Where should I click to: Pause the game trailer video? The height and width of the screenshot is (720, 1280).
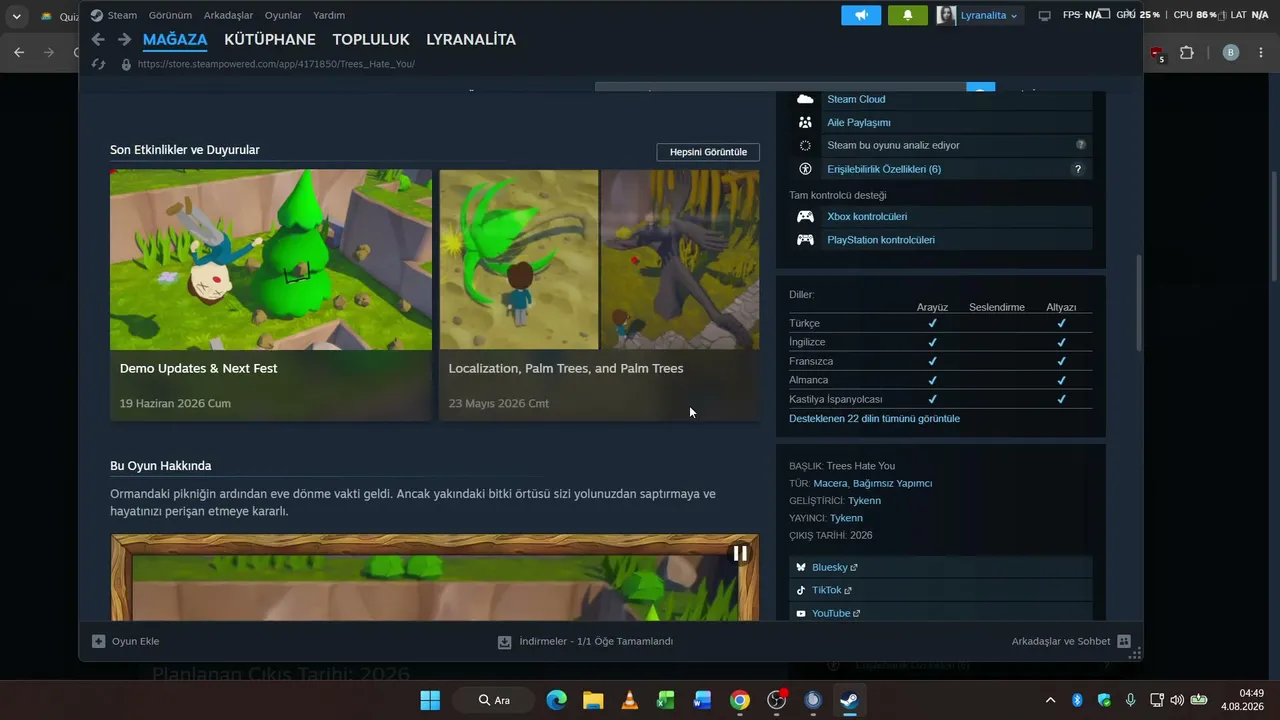pyautogui.click(x=740, y=553)
